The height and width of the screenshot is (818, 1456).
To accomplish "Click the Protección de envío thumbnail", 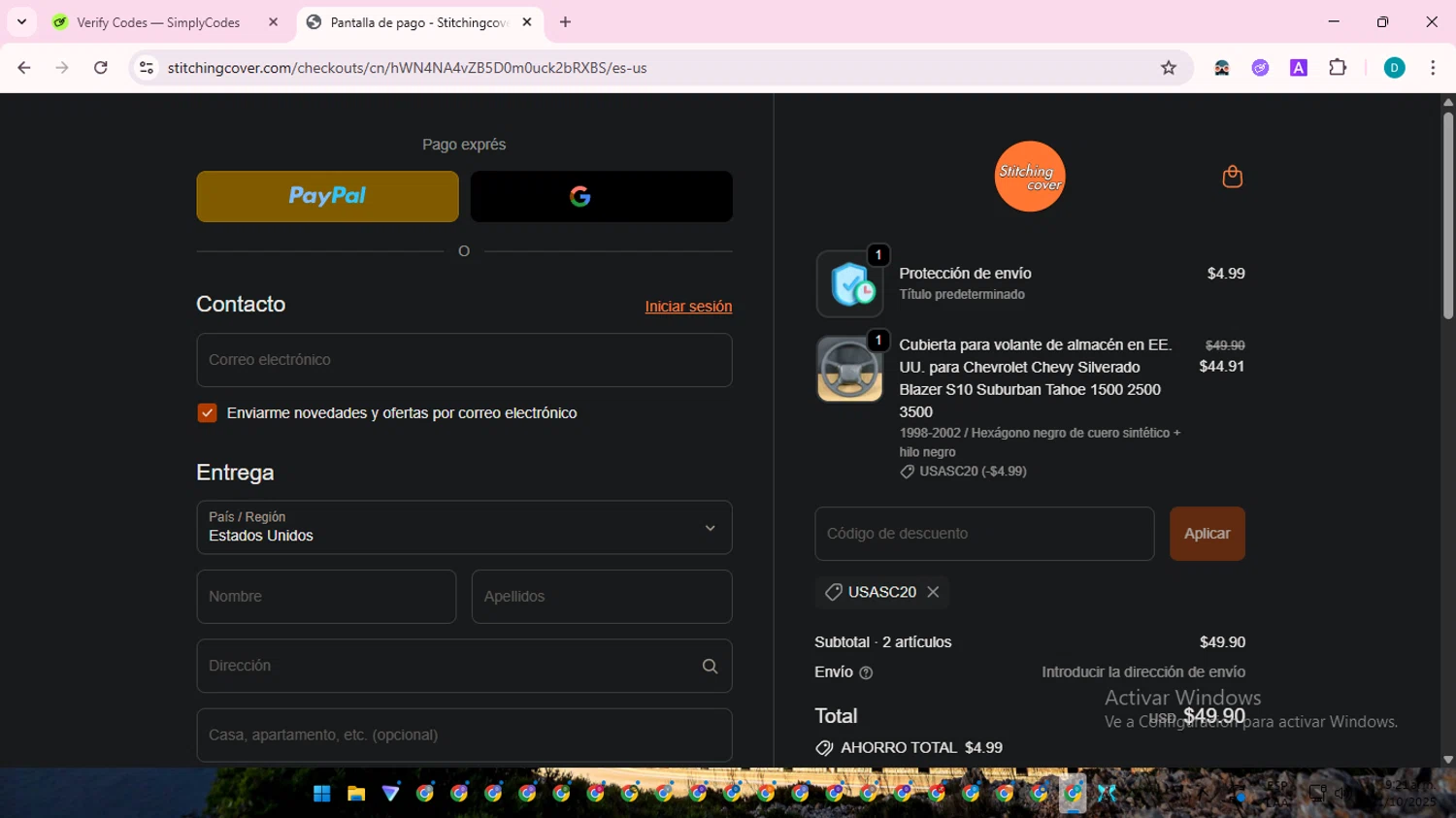I will tap(849, 283).
